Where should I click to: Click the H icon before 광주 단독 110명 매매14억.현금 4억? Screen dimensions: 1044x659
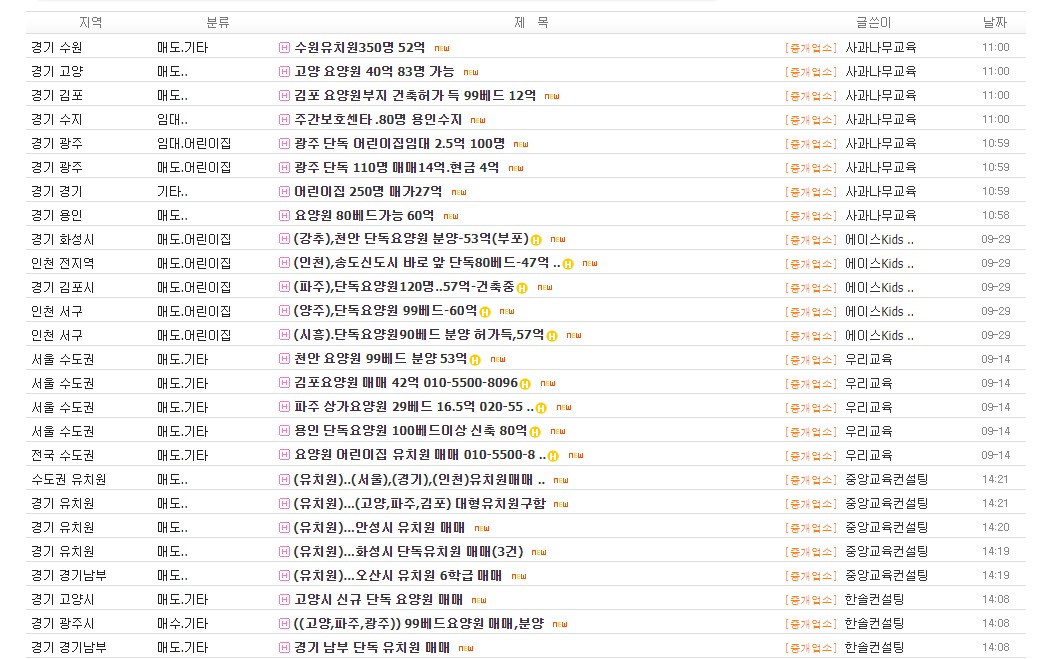284,167
